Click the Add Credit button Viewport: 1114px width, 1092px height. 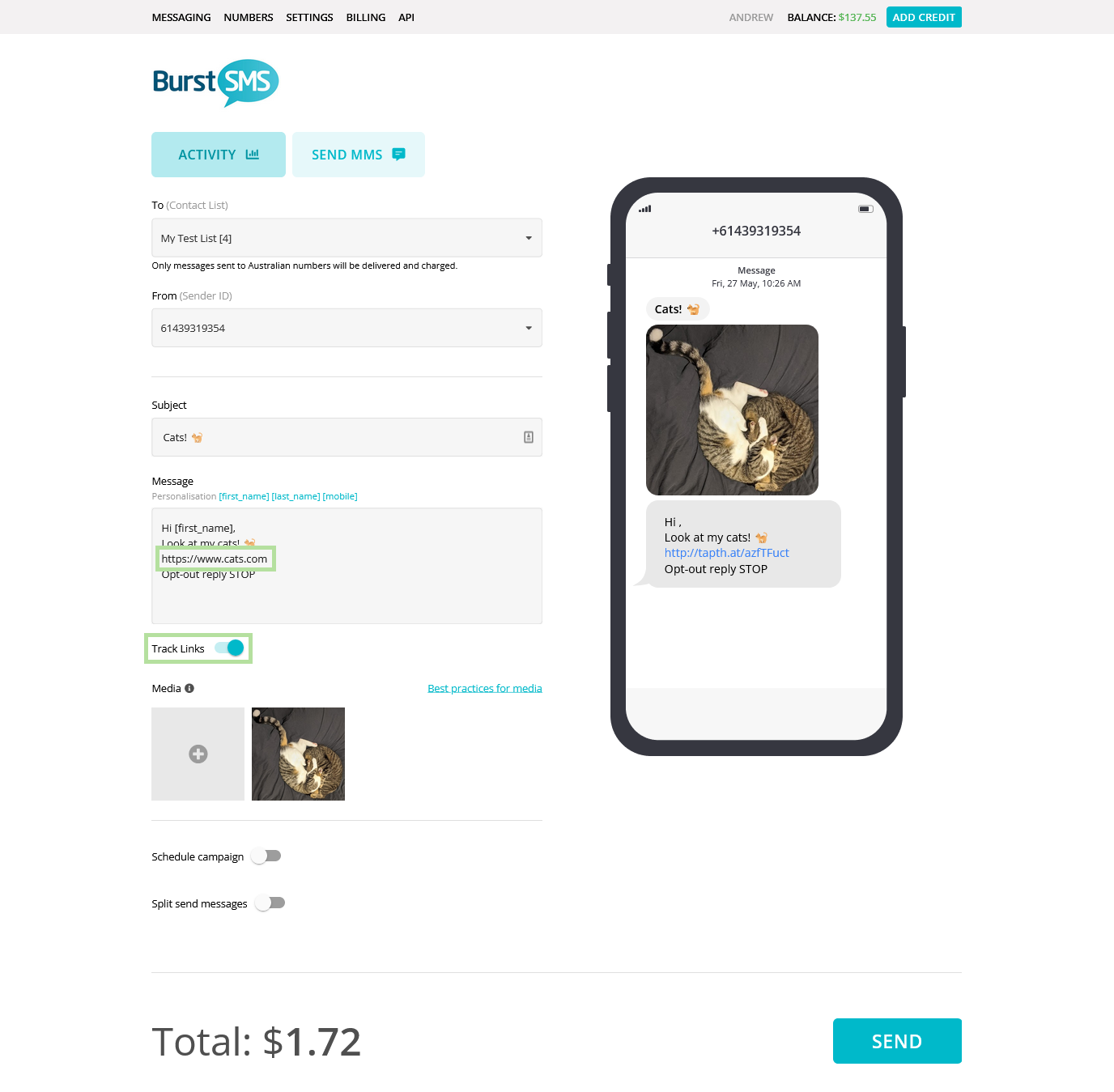tap(924, 17)
